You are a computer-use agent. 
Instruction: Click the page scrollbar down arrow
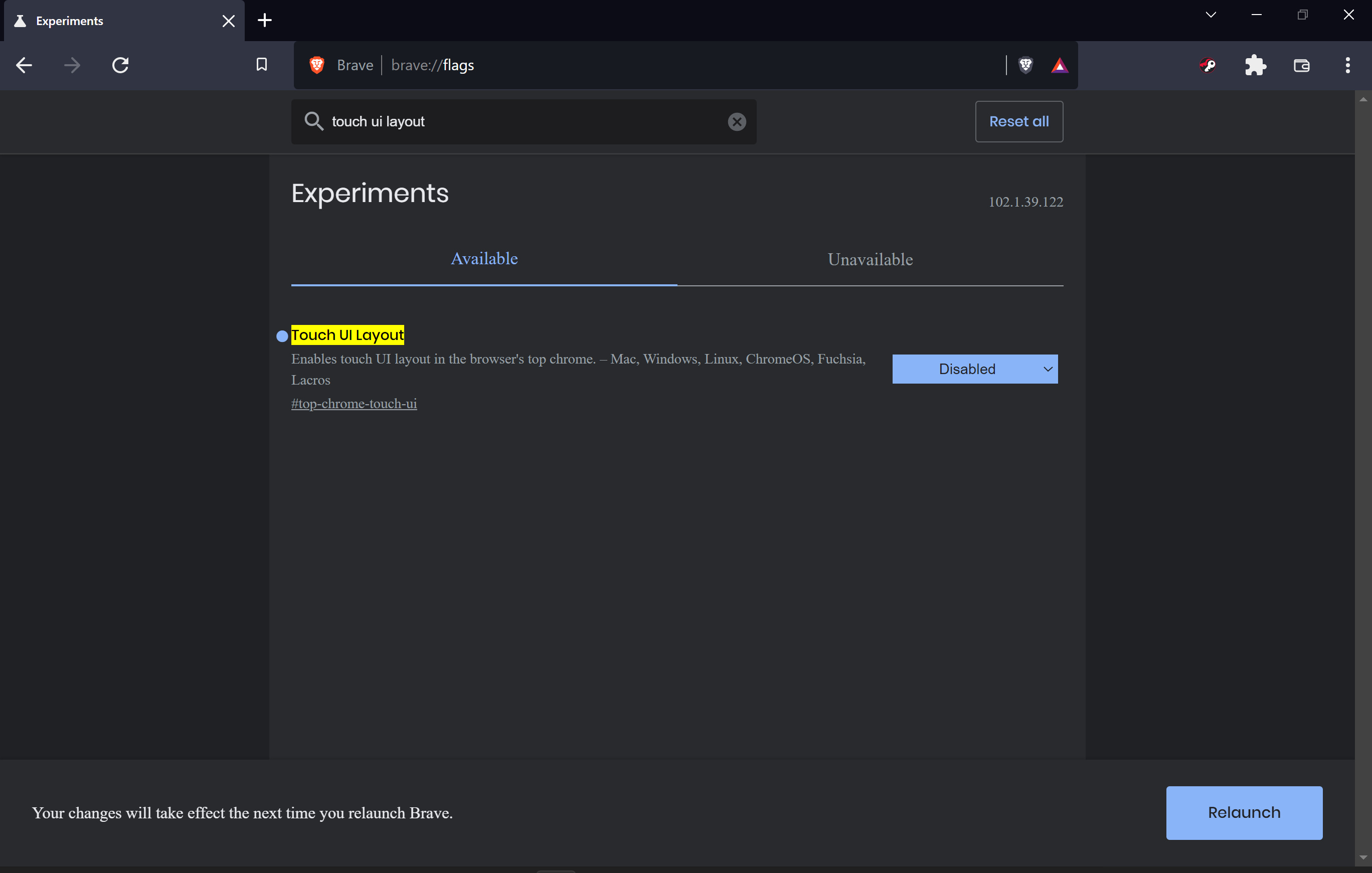pyautogui.click(x=1363, y=857)
